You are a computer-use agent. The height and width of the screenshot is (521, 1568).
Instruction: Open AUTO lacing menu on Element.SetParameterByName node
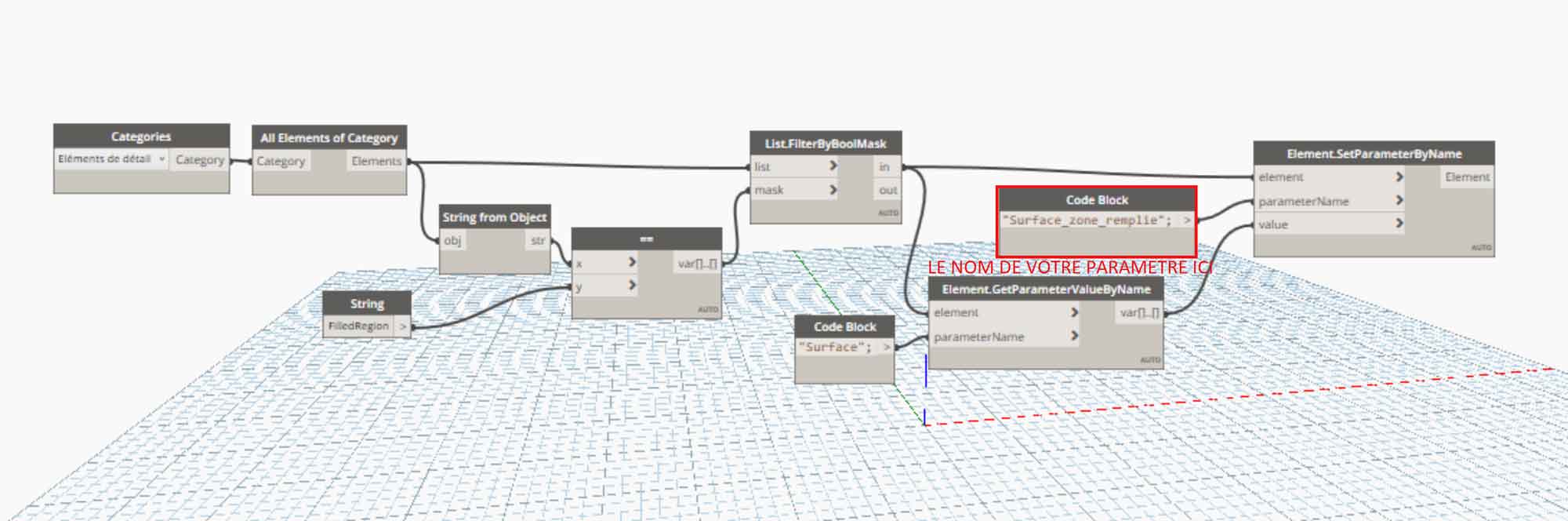click(1480, 248)
